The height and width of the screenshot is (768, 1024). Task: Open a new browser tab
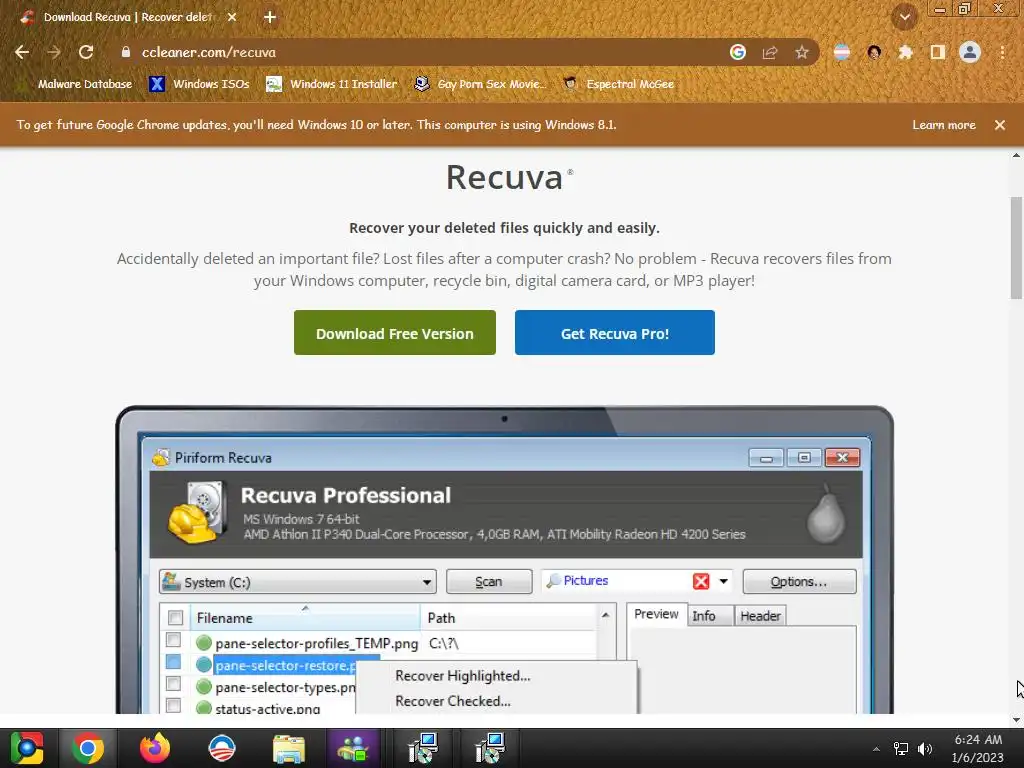point(270,18)
